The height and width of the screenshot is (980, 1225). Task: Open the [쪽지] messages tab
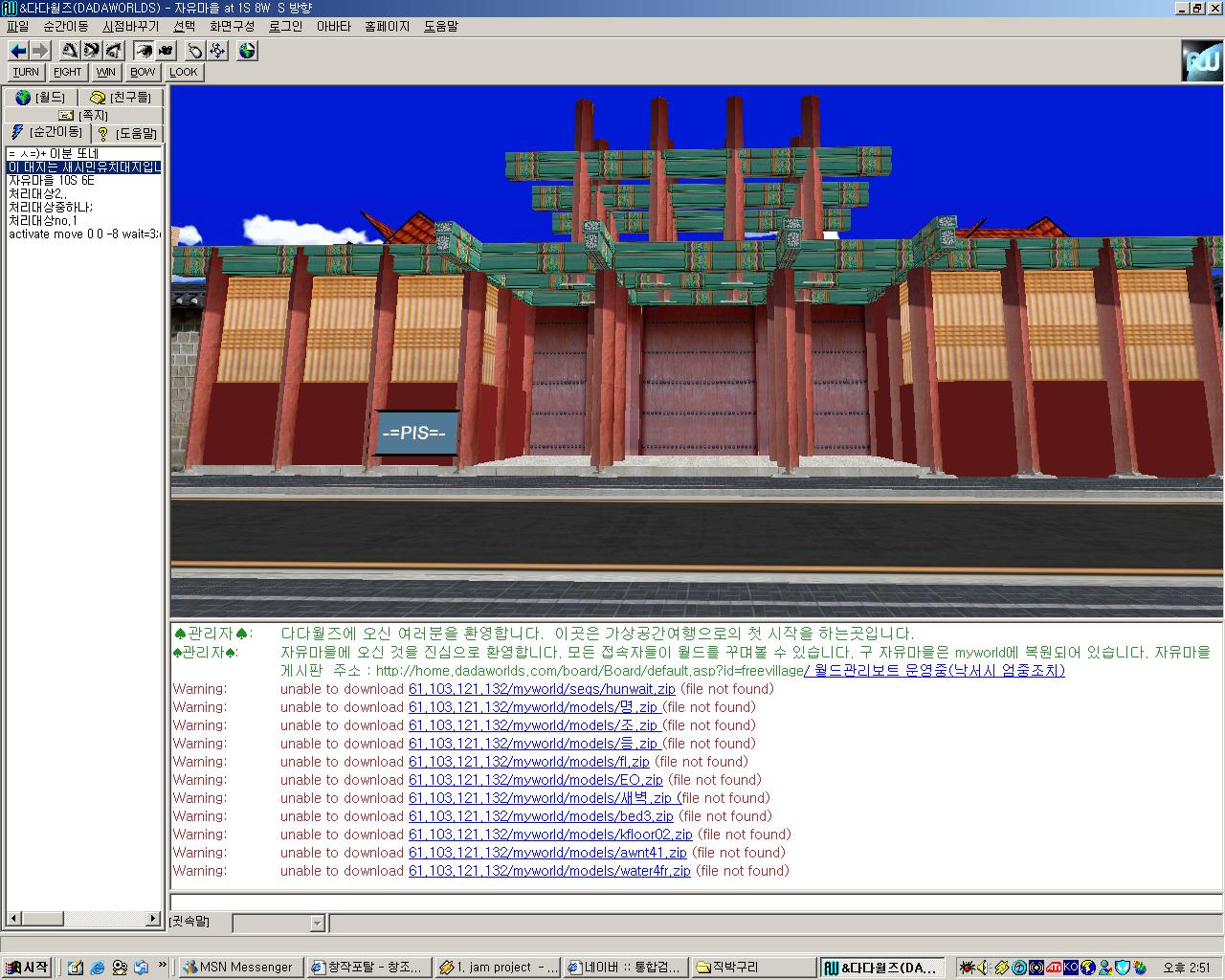click(84, 115)
